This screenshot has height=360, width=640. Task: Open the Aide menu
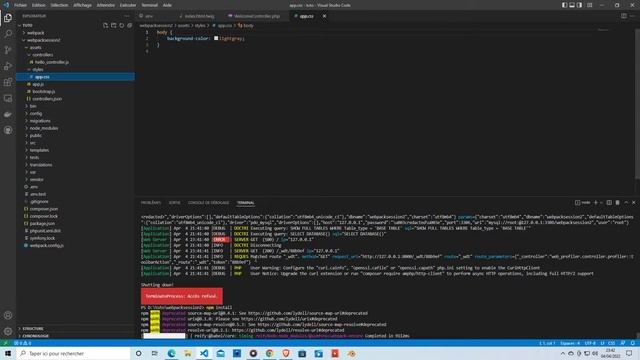click(167, 5)
